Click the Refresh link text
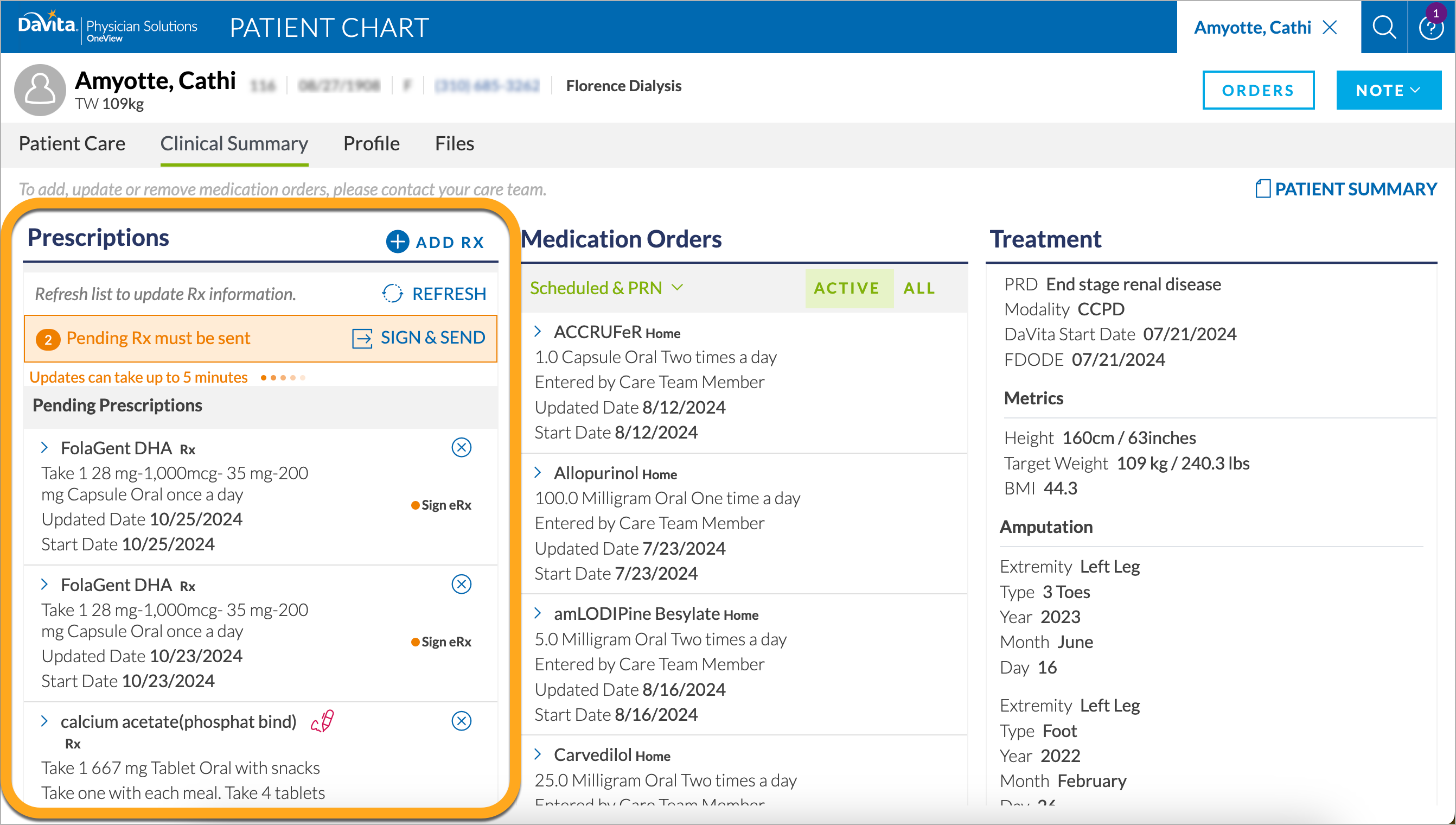 point(449,294)
